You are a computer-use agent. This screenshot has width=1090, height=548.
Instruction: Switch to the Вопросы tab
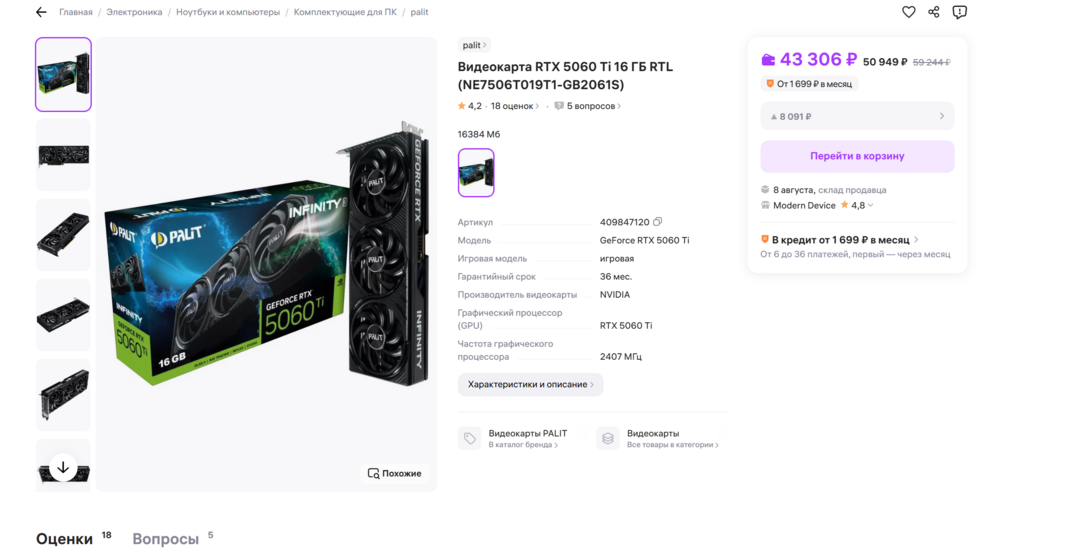click(x=166, y=539)
